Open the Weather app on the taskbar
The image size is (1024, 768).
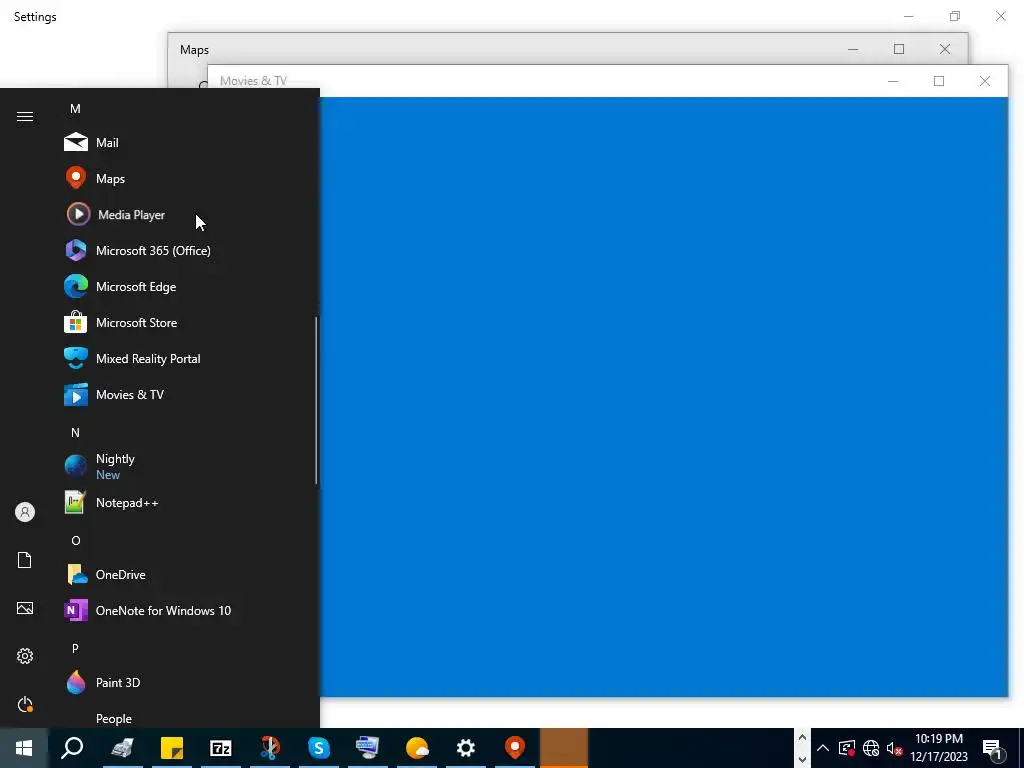(417, 748)
